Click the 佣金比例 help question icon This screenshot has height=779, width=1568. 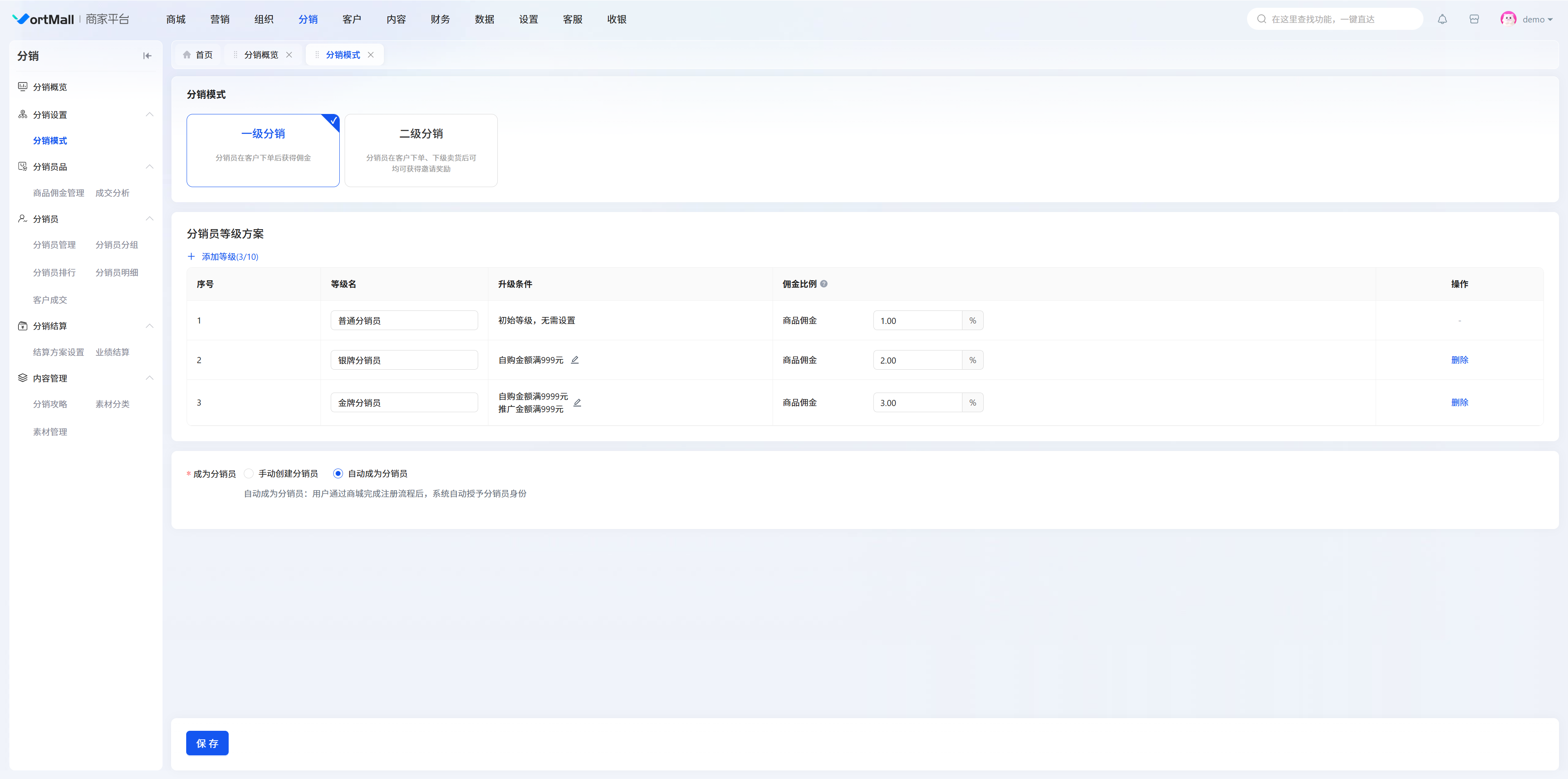[824, 284]
